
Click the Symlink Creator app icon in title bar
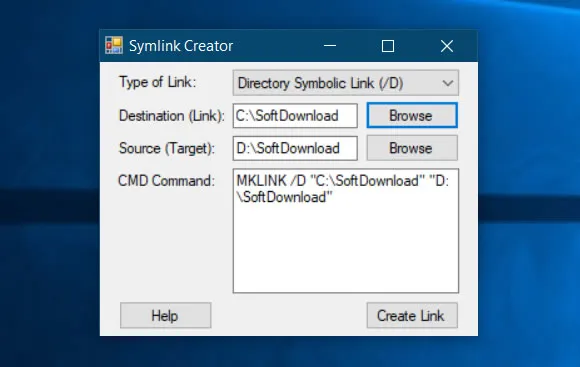click(114, 46)
